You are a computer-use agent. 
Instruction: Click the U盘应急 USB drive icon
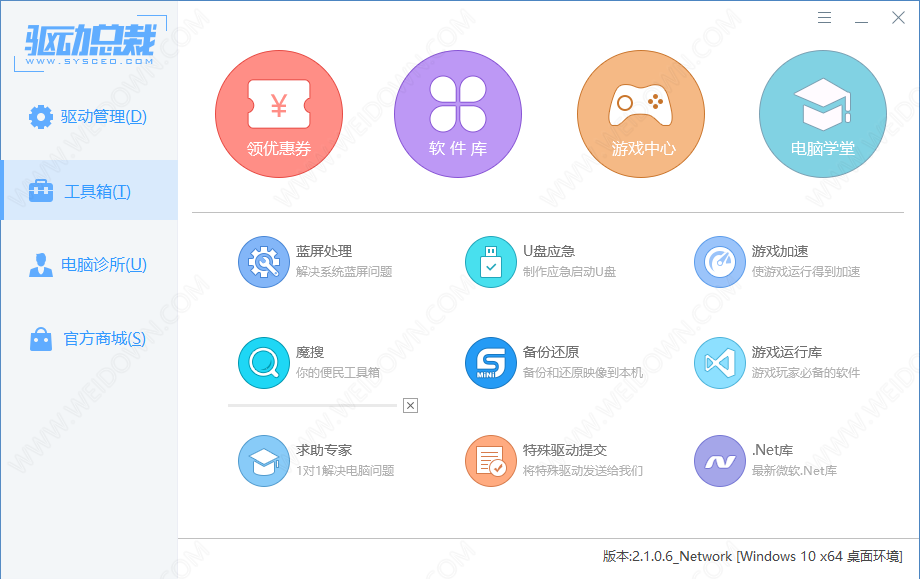(x=491, y=262)
